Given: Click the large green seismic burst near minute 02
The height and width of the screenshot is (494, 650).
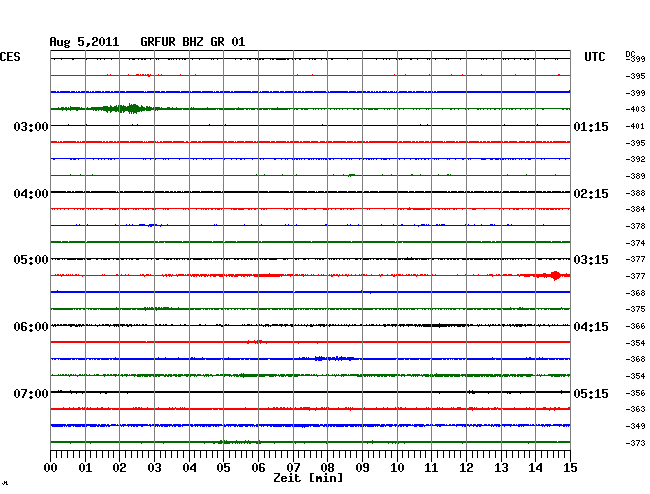Looking at the screenshot, I should point(124,109).
